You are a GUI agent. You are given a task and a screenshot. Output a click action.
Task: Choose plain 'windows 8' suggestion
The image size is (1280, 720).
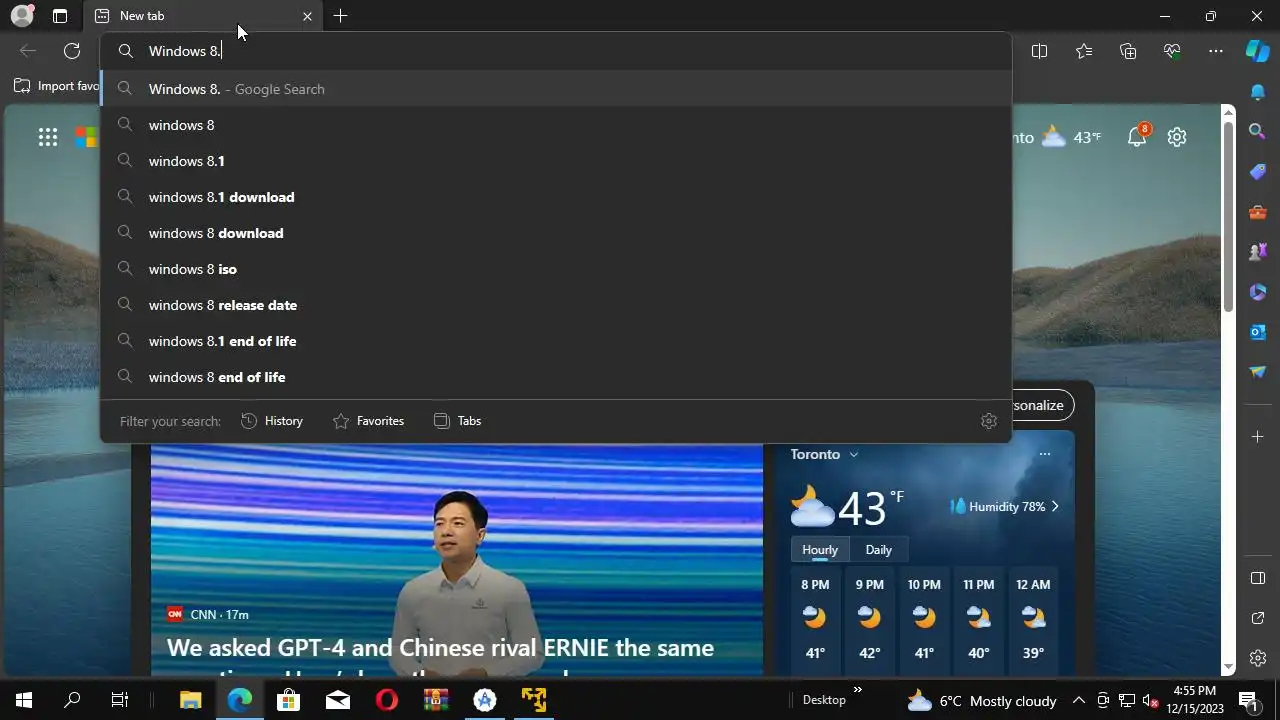click(x=556, y=125)
